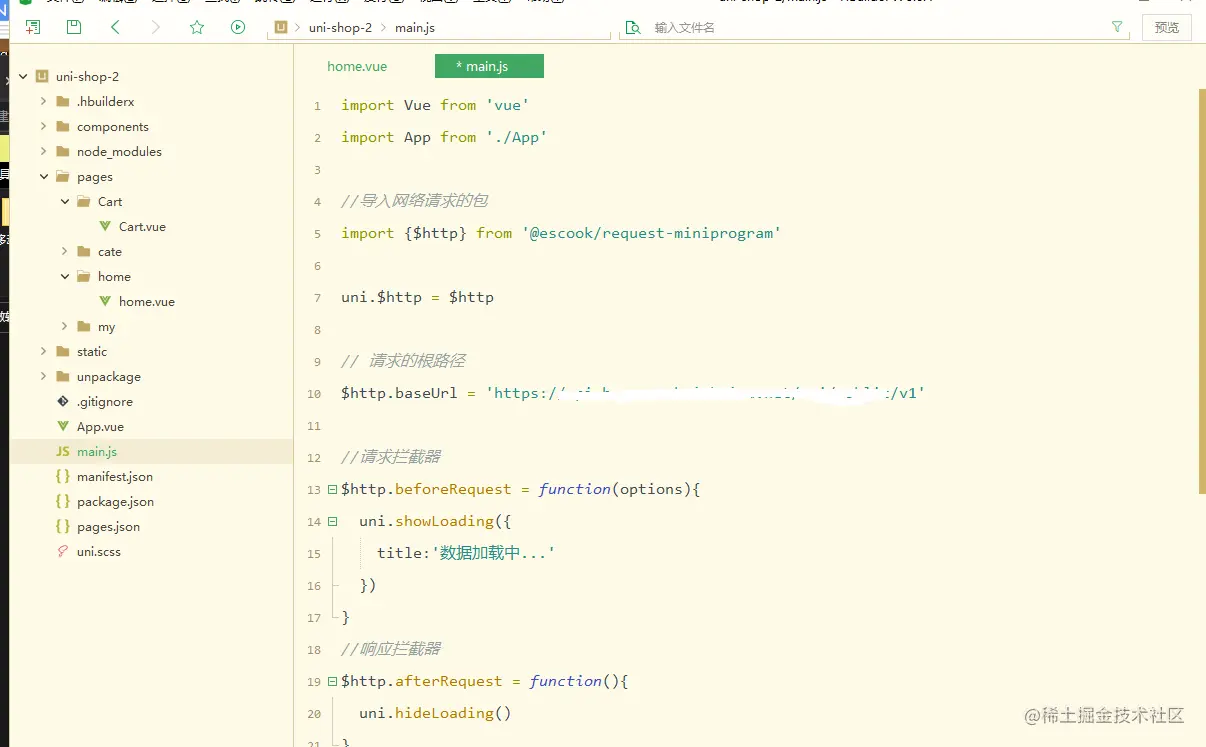Go forward with the right arrow icon
The height and width of the screenshot is (747, 1206).
[156, 27]
